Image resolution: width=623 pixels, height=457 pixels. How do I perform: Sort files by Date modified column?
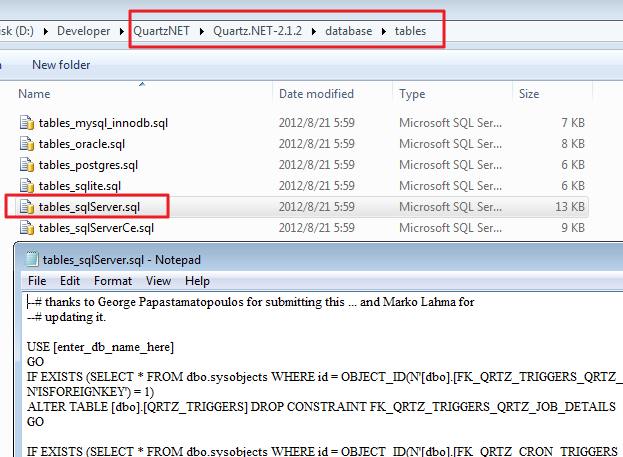pyautogui.click(x=316, y=94)
